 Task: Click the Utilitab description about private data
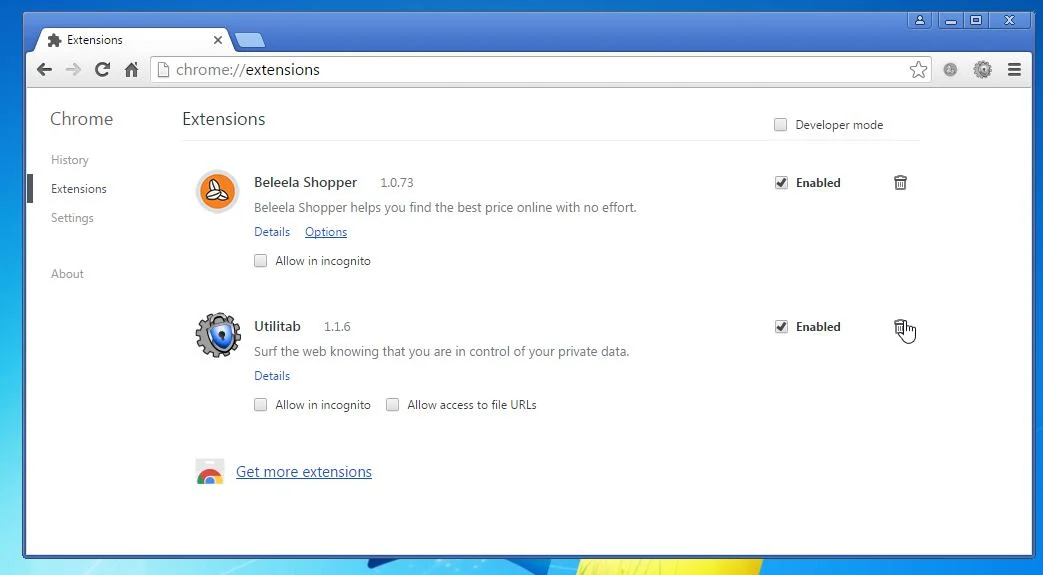point(442,351)
